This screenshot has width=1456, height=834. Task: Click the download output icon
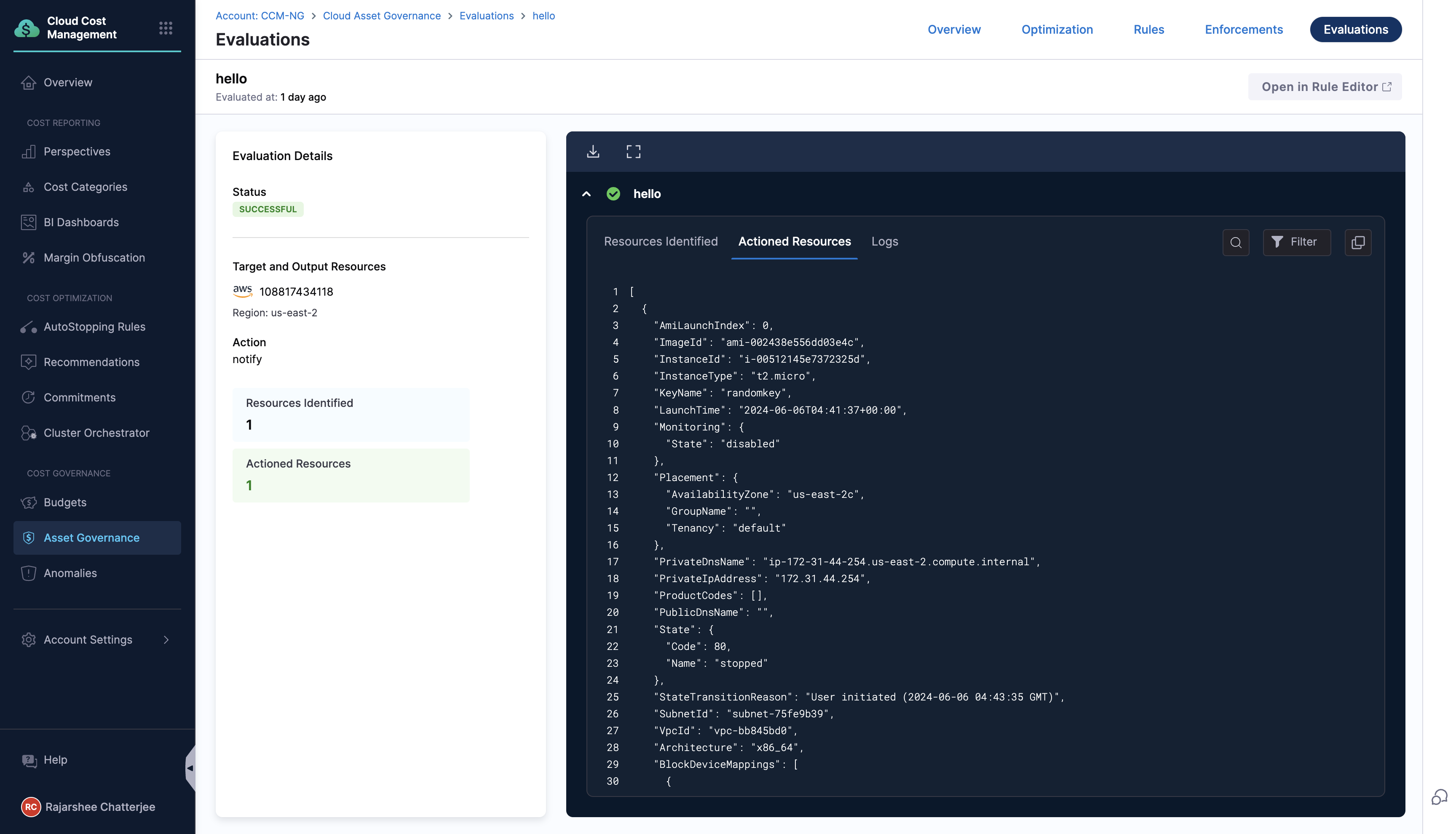(x=593, y=151)
